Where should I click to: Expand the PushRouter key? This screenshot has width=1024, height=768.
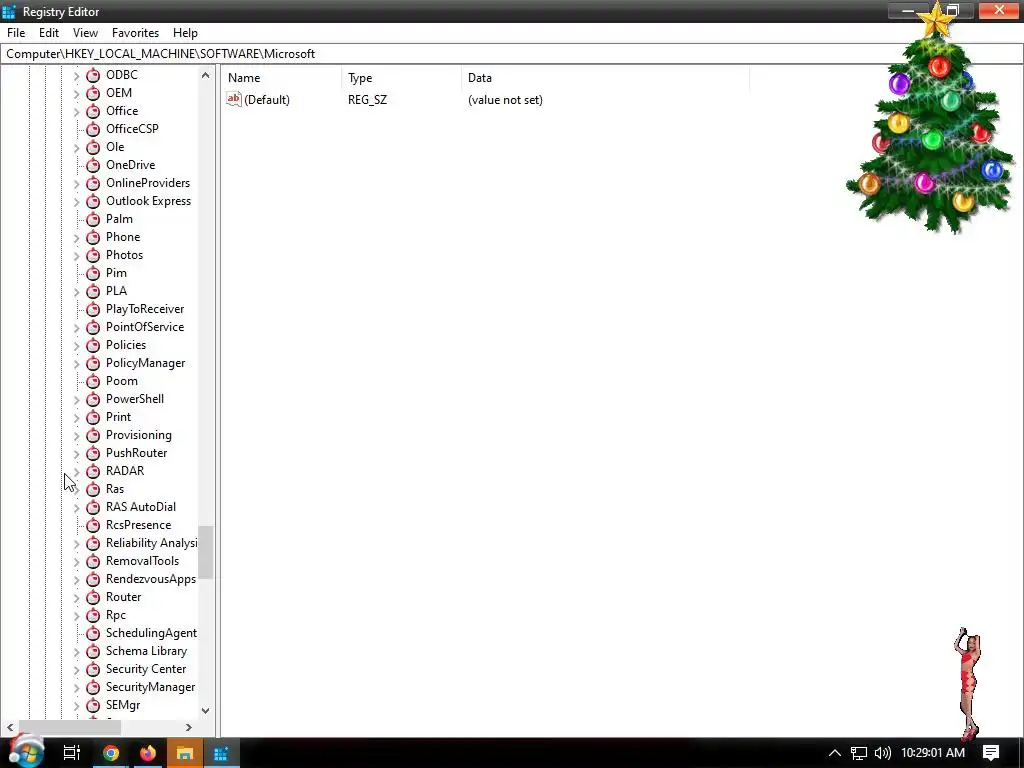(76, 453)
